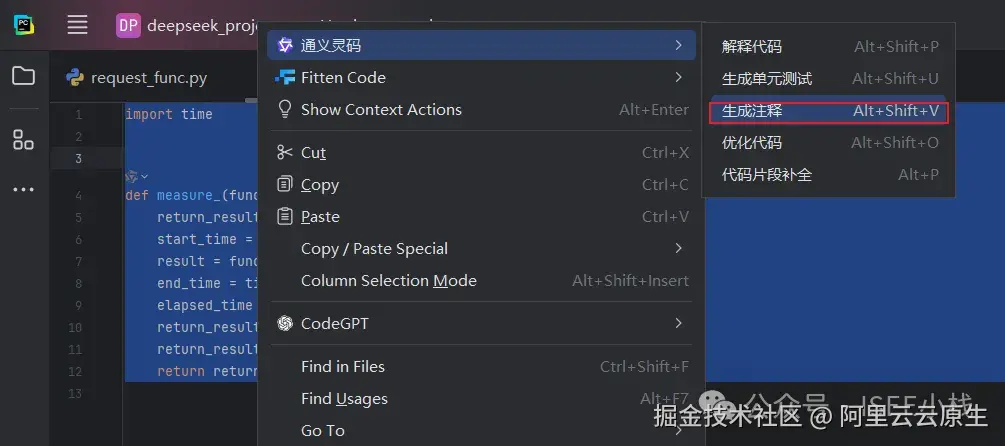Open the Structure tool window icon

coord(23,139)
